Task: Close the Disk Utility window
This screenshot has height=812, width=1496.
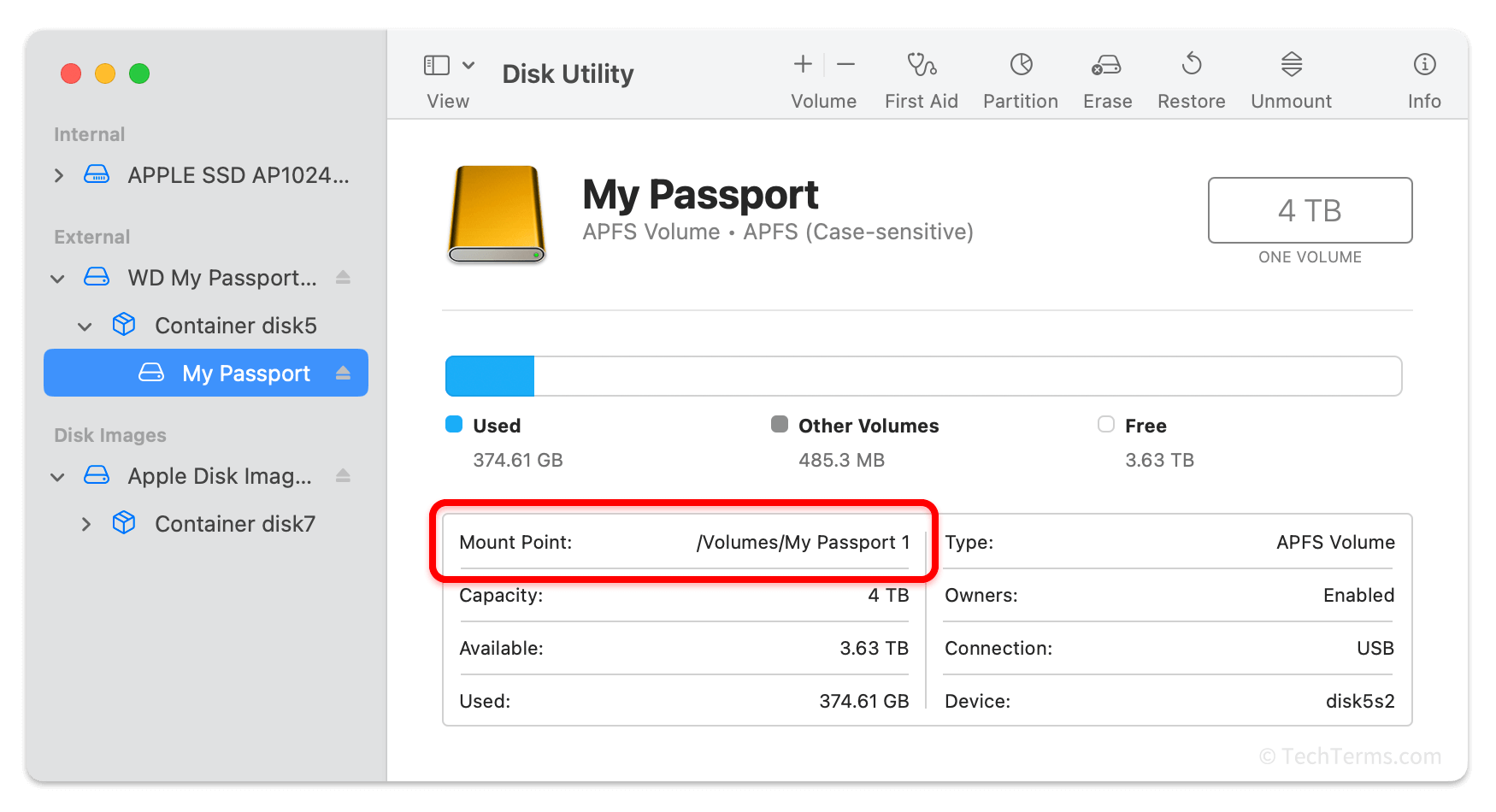Action: click(71, 74)
